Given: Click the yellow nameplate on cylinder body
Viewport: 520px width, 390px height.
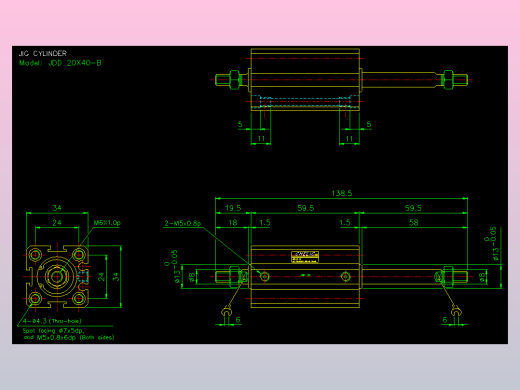Looking at the screenshot, I should 305,257.
